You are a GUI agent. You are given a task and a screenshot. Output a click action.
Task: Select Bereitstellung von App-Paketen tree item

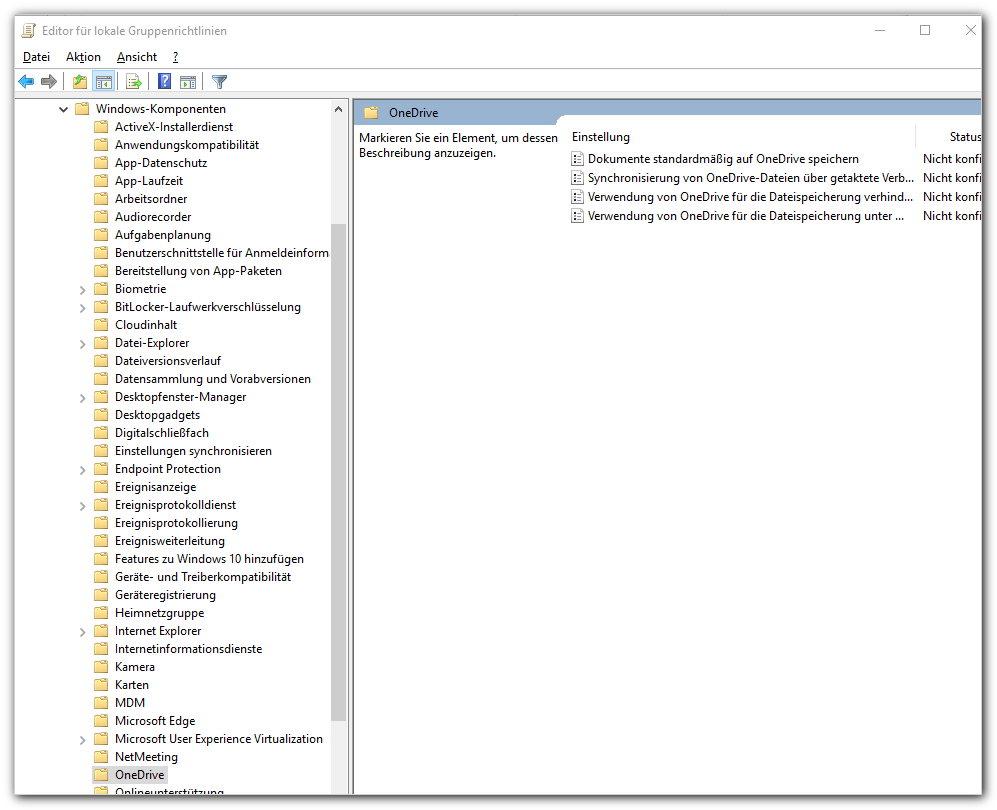198,271
